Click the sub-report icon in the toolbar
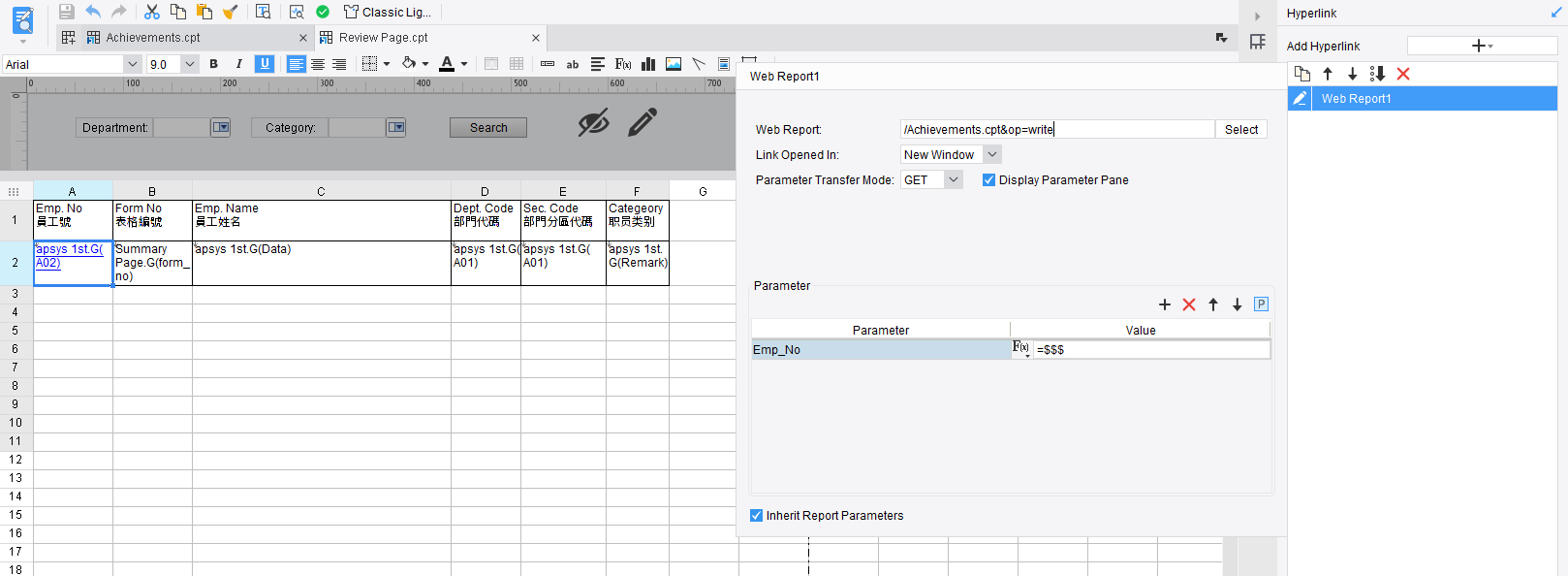 pyautogui.click(x=724, y=64)
